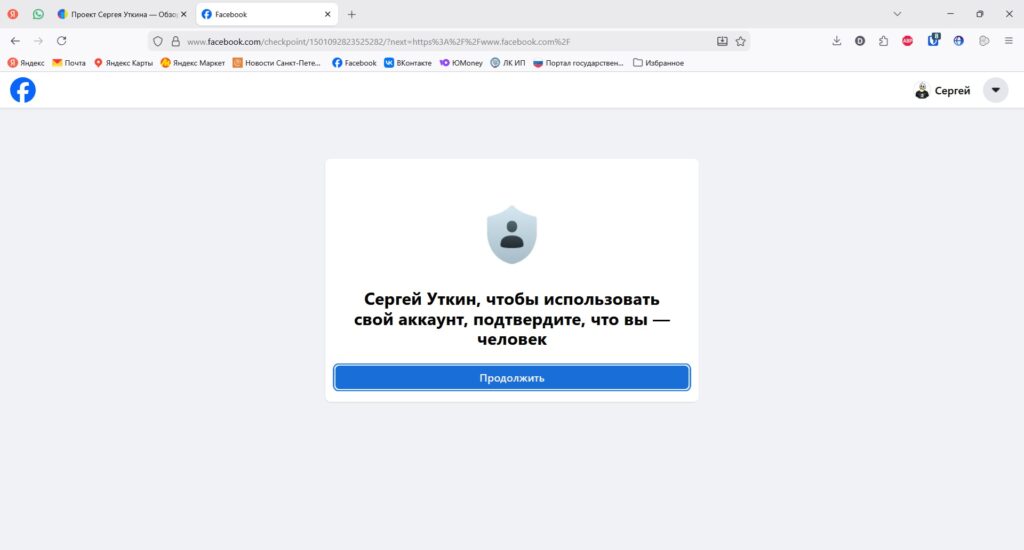This screenshot has height=550, width=1024.
Task: Open the downloads panel icon
Action: (x=837, y=41)
